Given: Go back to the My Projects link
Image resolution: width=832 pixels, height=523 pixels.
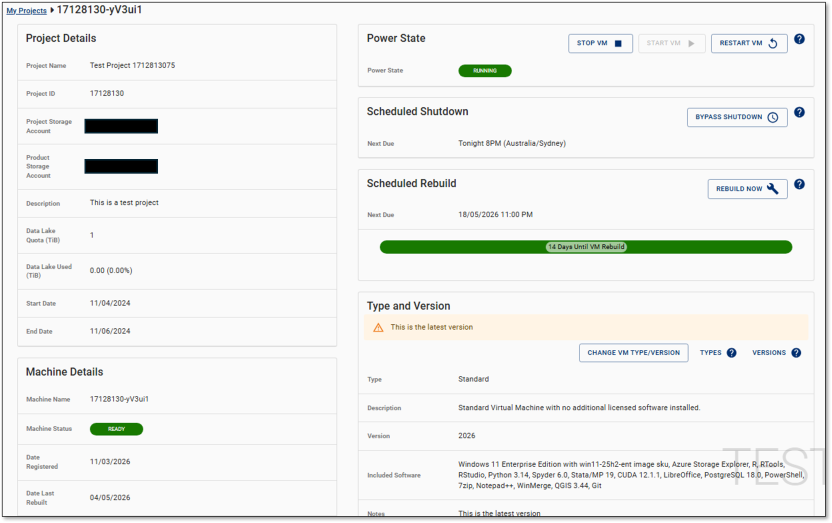Looking at the screenshot, I should 27,11.
